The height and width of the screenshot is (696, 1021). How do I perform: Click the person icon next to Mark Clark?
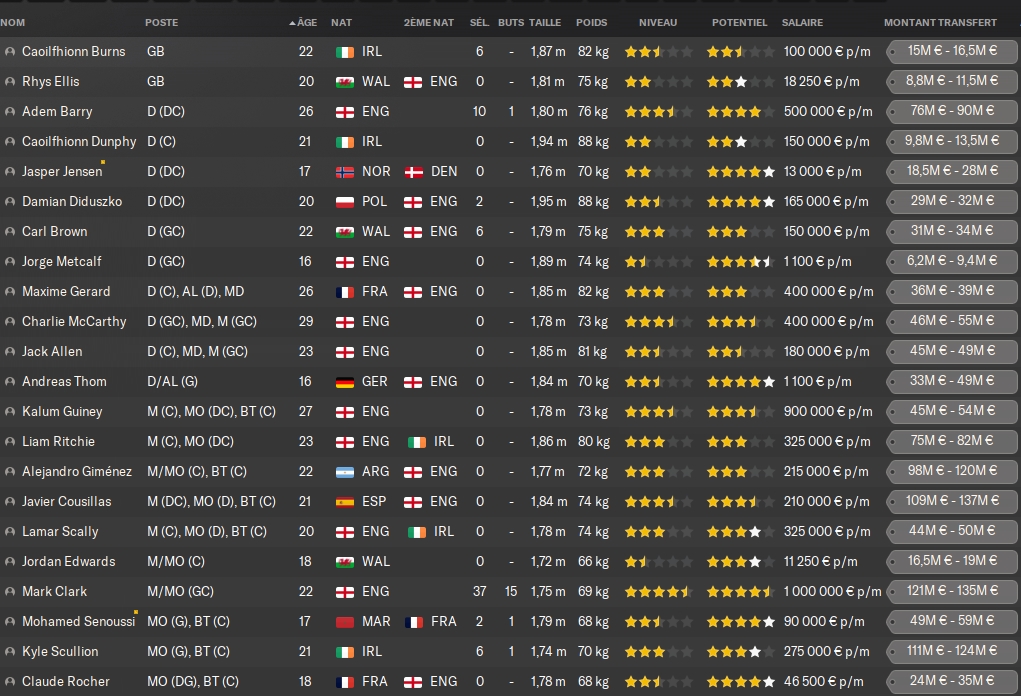click(x=10, y=591)
